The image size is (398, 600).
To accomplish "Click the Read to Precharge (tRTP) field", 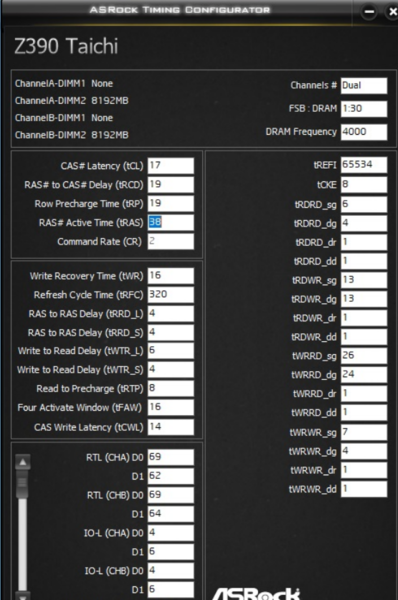I will 171,388.
